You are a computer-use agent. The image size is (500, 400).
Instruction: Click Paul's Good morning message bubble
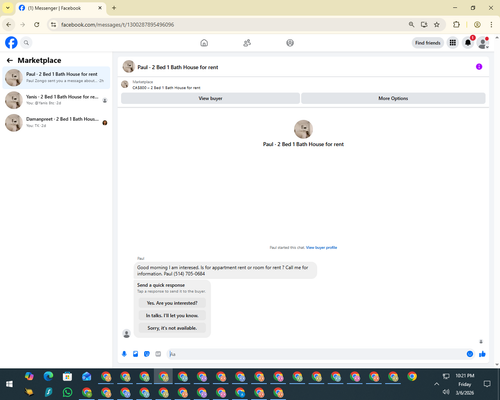tap(225, 270)
